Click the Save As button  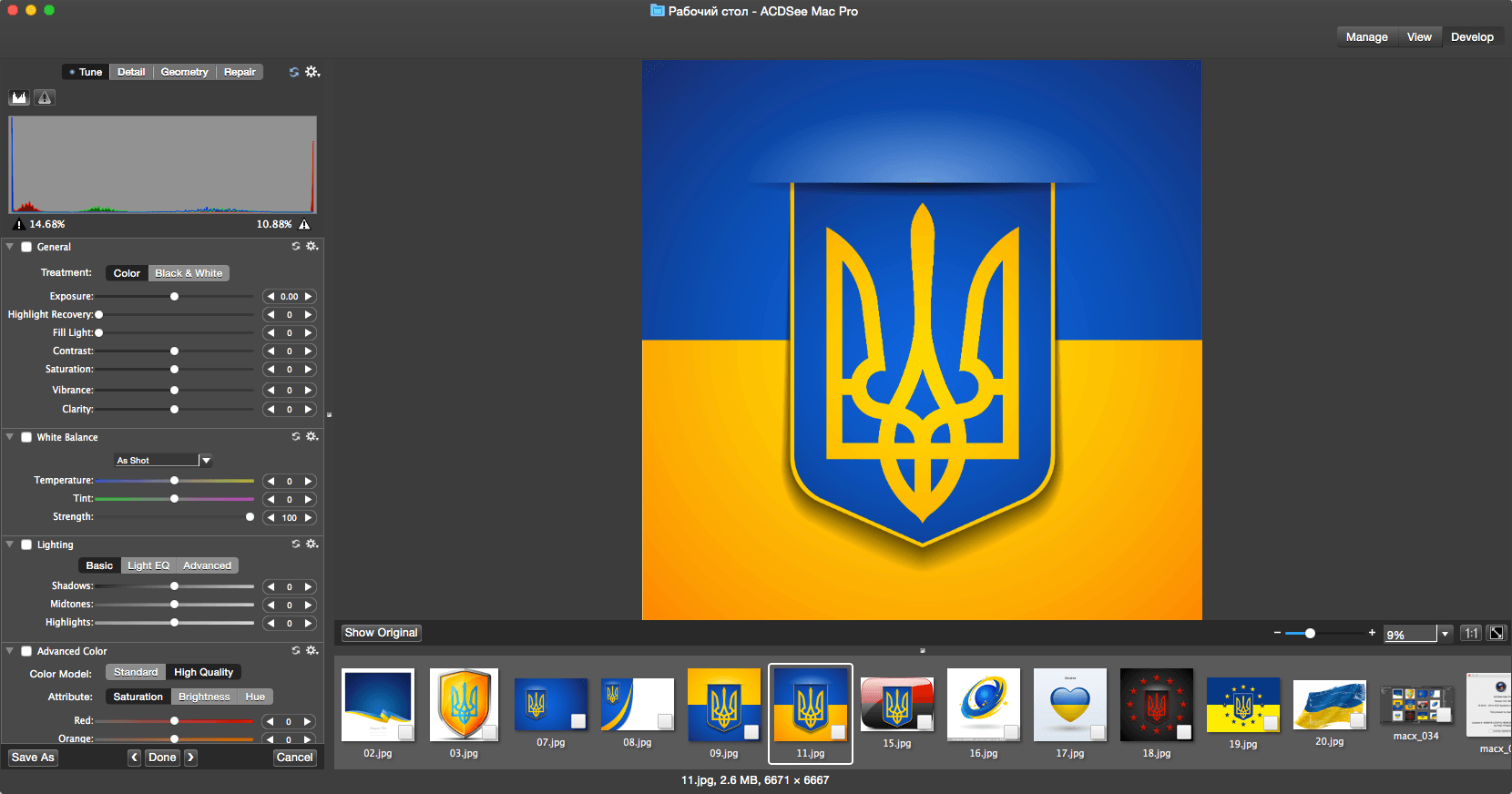tap(33, 758)
